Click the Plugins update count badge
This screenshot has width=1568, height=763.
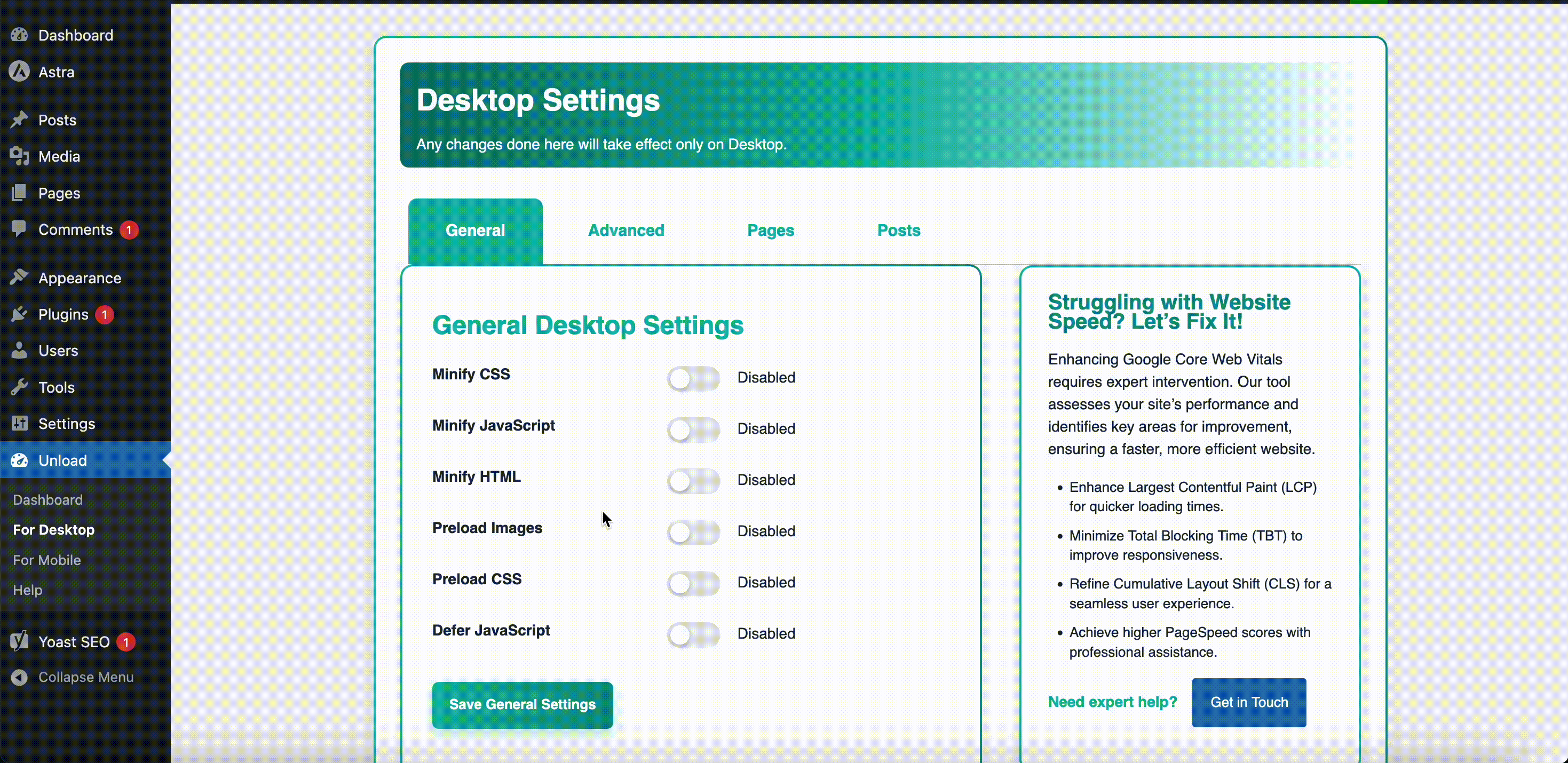coord(105,315)
